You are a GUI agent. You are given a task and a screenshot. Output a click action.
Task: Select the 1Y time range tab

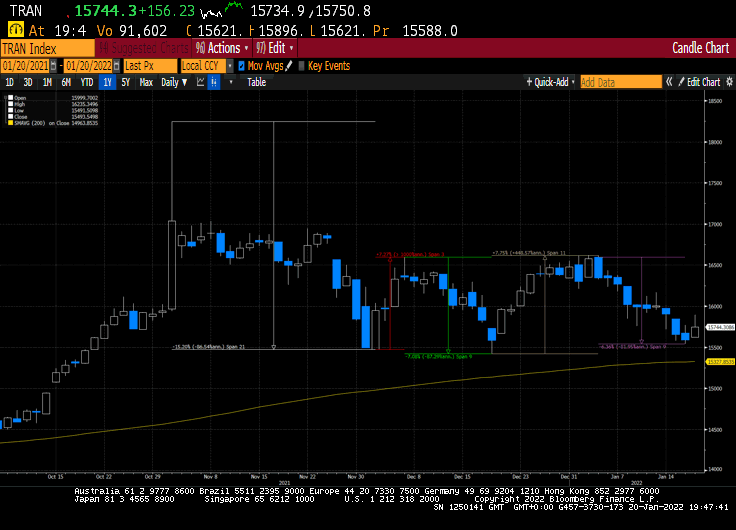pos(107,82)
